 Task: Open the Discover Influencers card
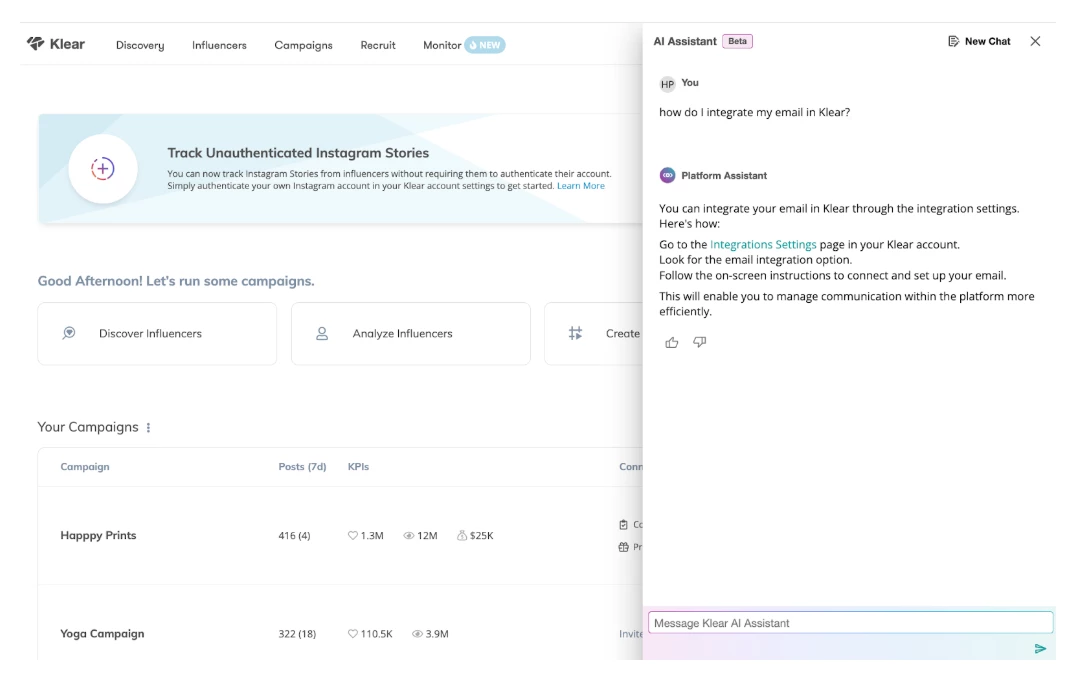pos(157,333)
